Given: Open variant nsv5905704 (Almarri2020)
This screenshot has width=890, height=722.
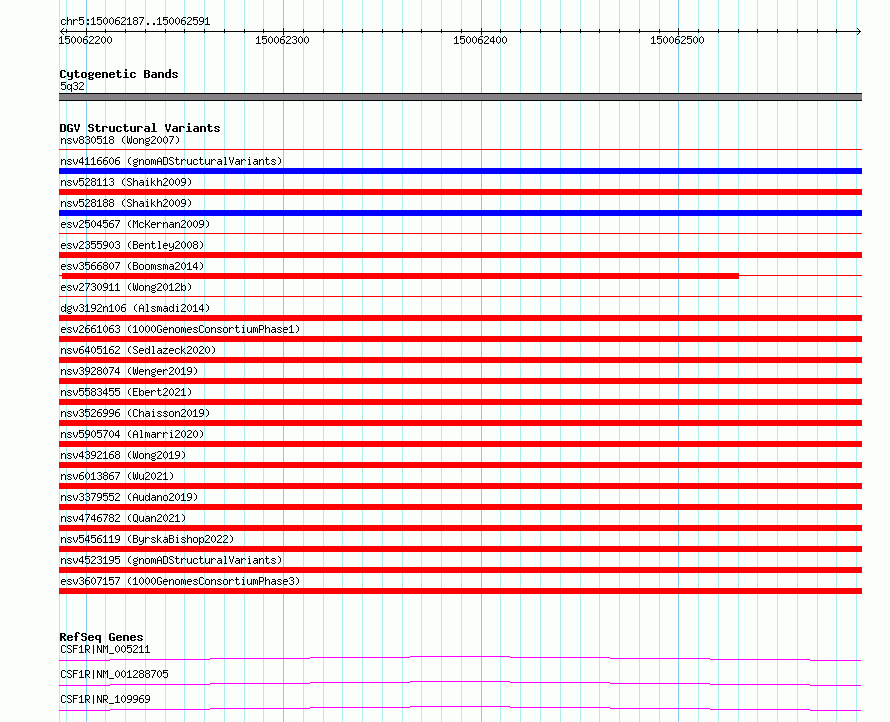Looking at the screenshot, I should coord(132,434).
